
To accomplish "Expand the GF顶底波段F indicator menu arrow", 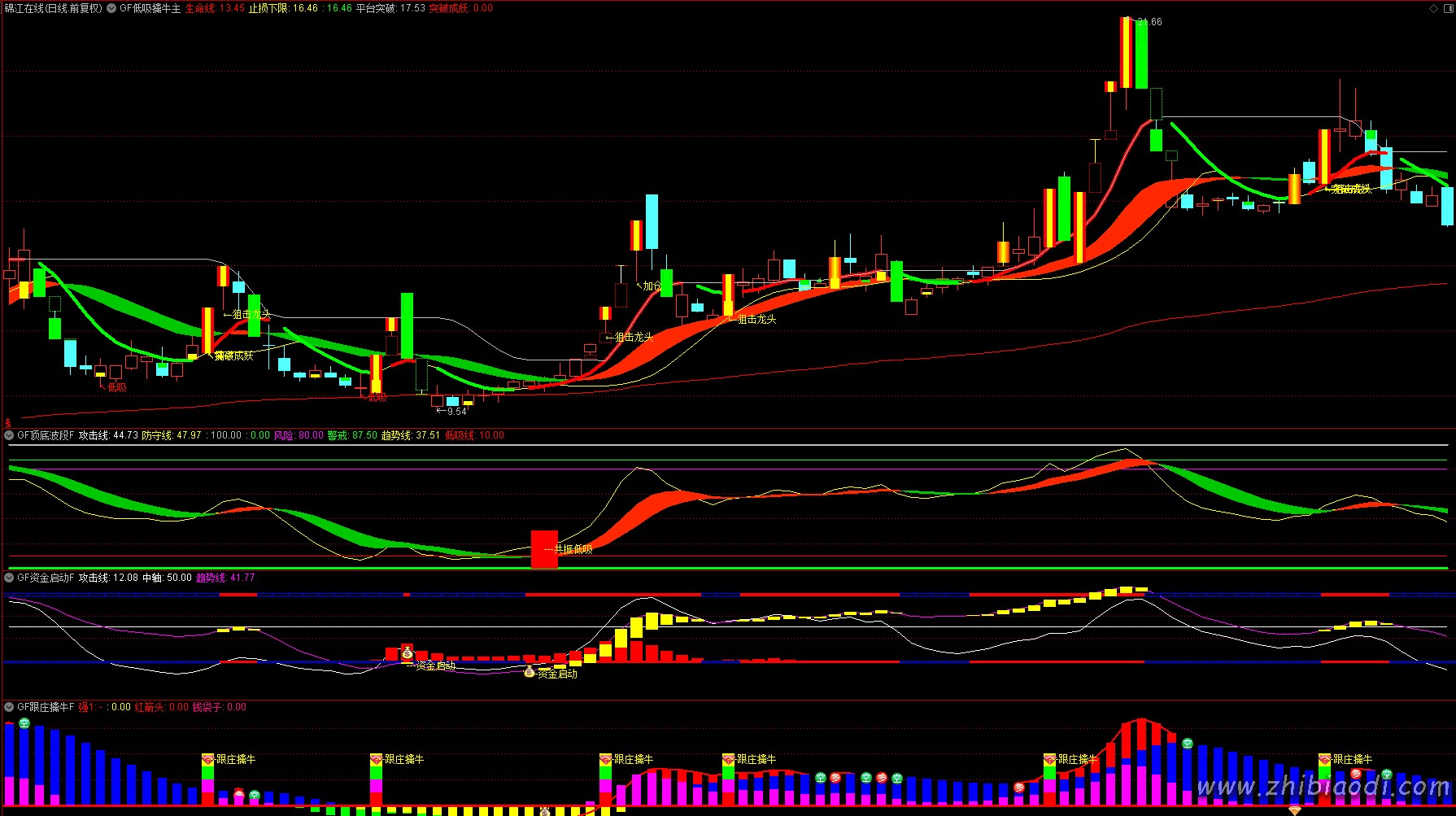I will pos(9,435).
